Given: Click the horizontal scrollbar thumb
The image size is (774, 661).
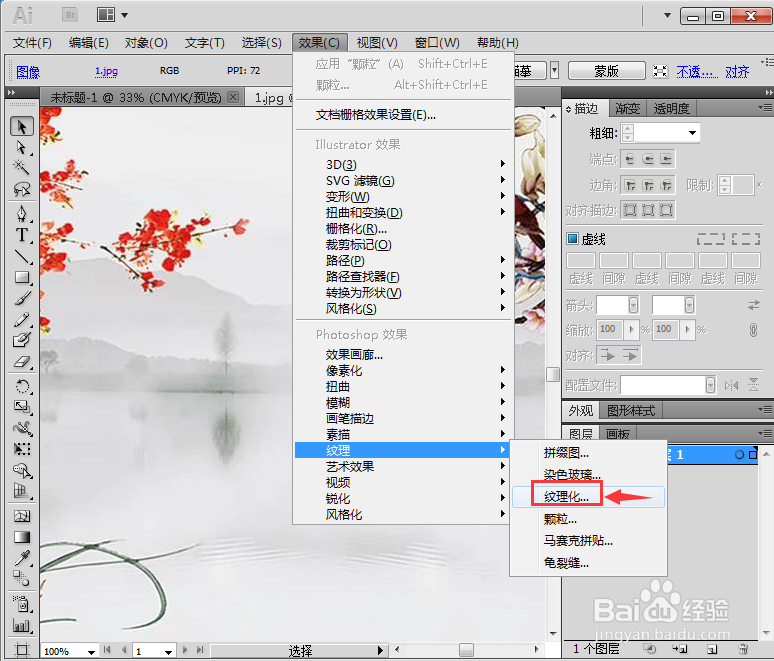Looking at the screenshot, I should [x=466, y=650].
